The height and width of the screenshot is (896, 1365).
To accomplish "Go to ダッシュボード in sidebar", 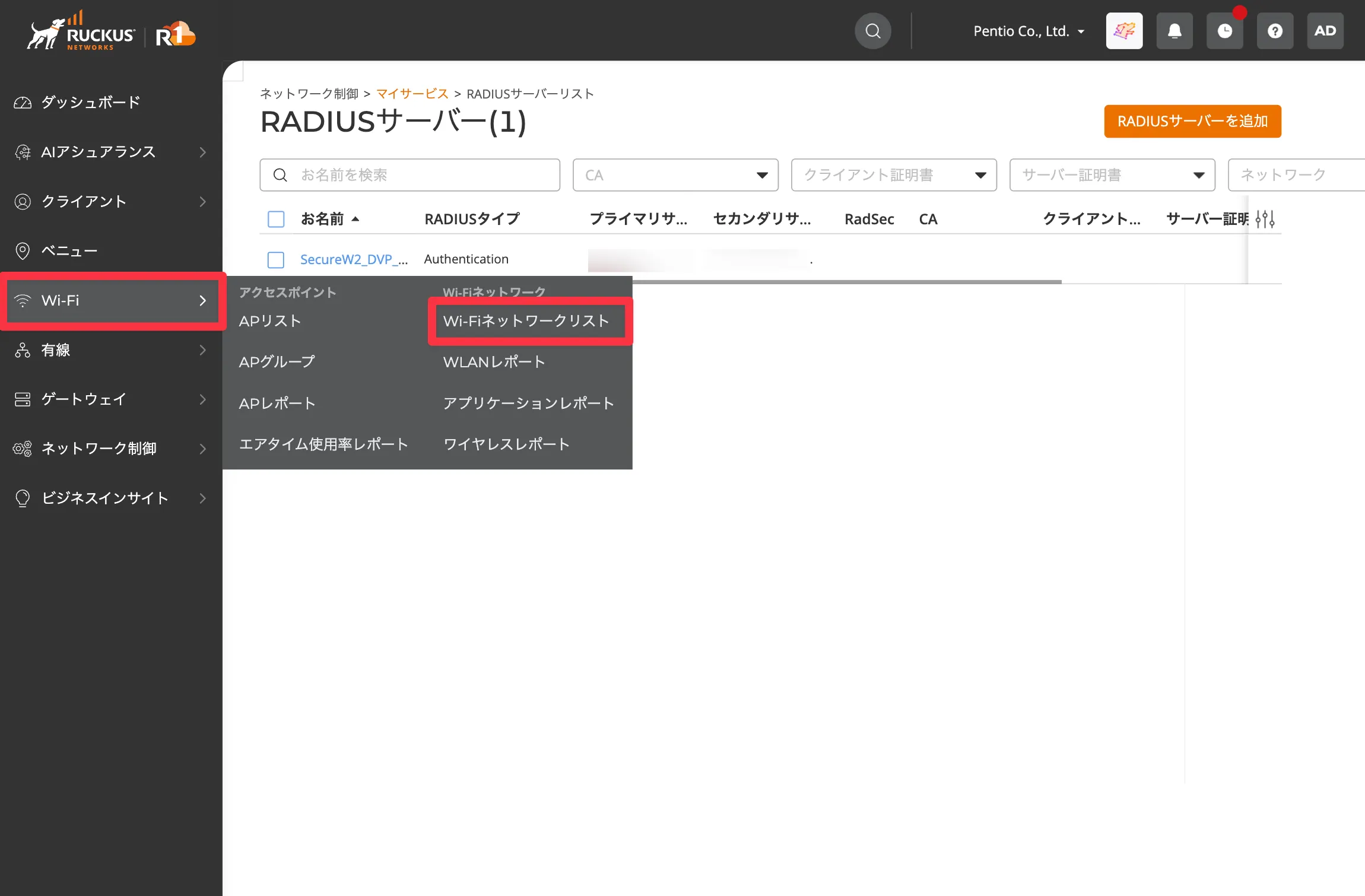I will [90, 103].
